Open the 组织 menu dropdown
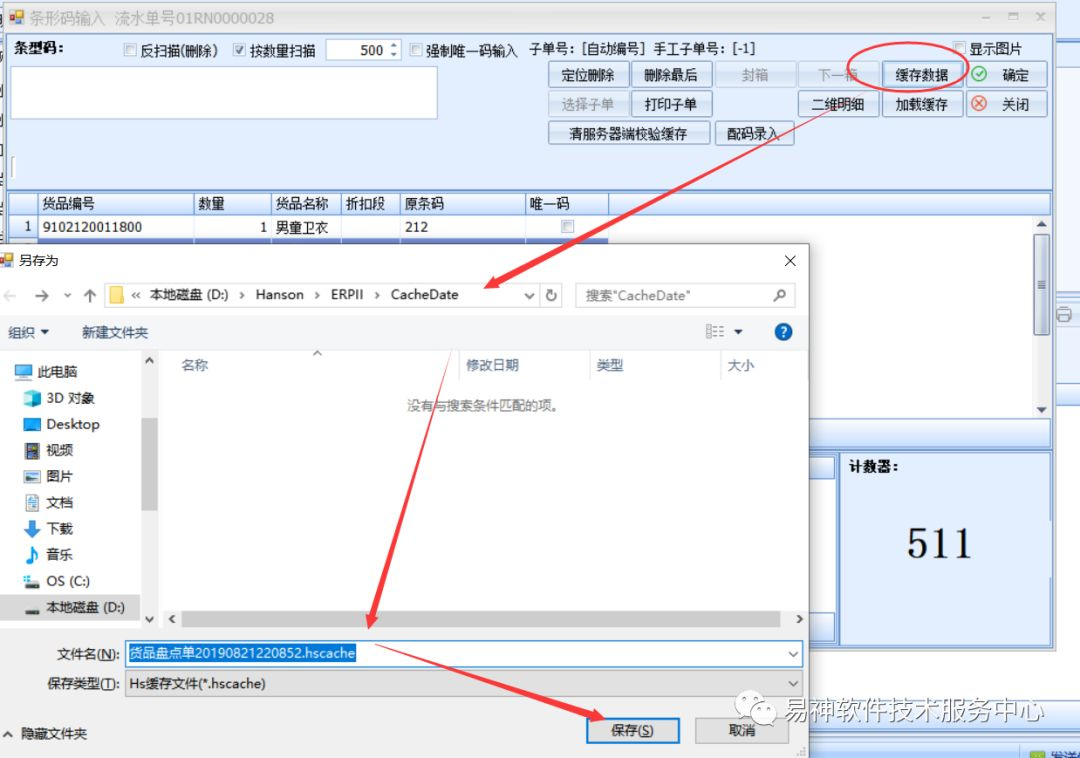Viewport: 1080px width, 758px height. [29, 332]
